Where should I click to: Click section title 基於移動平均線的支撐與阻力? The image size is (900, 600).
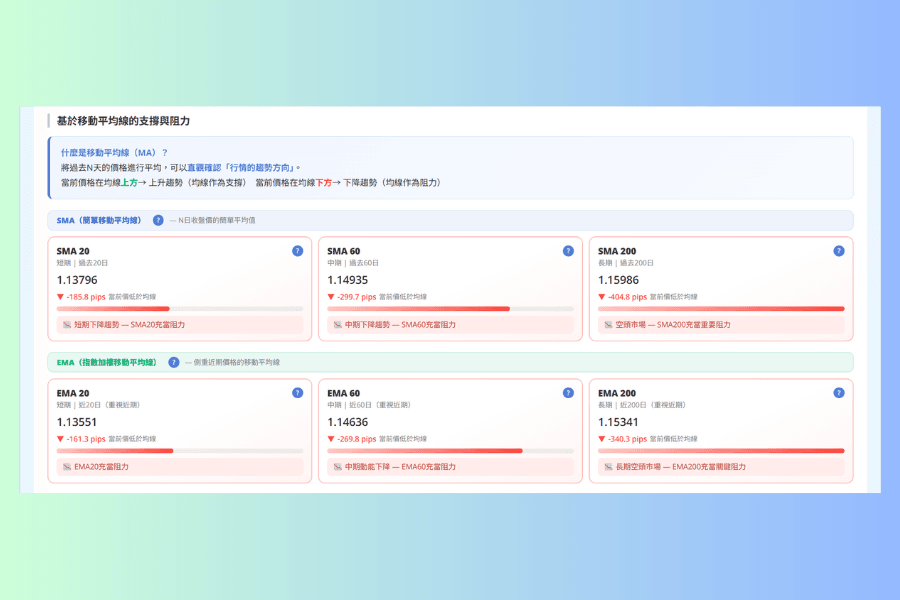(x=123, y=121)
